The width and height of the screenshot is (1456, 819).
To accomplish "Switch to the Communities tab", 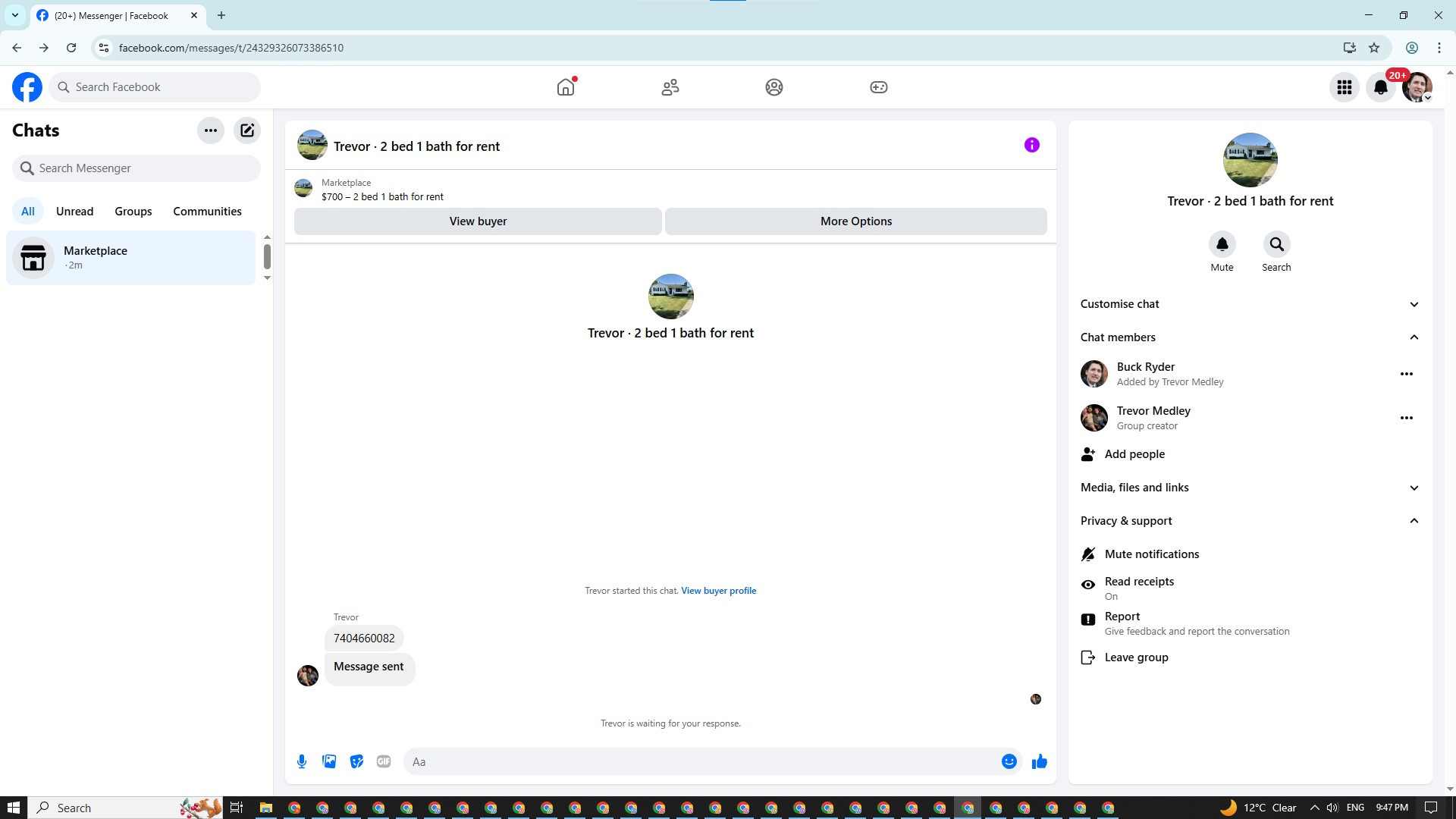I will [x=207, y=212].
